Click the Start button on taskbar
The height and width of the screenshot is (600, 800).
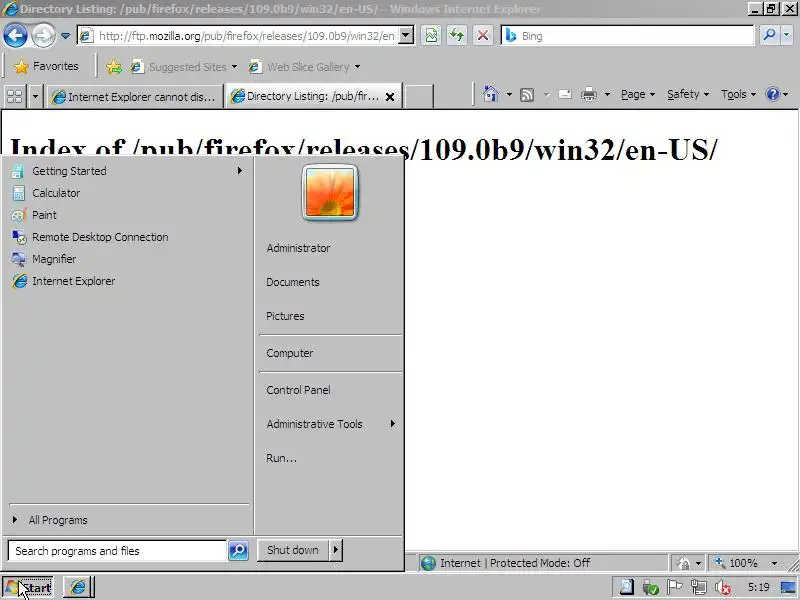click(28, 588)
